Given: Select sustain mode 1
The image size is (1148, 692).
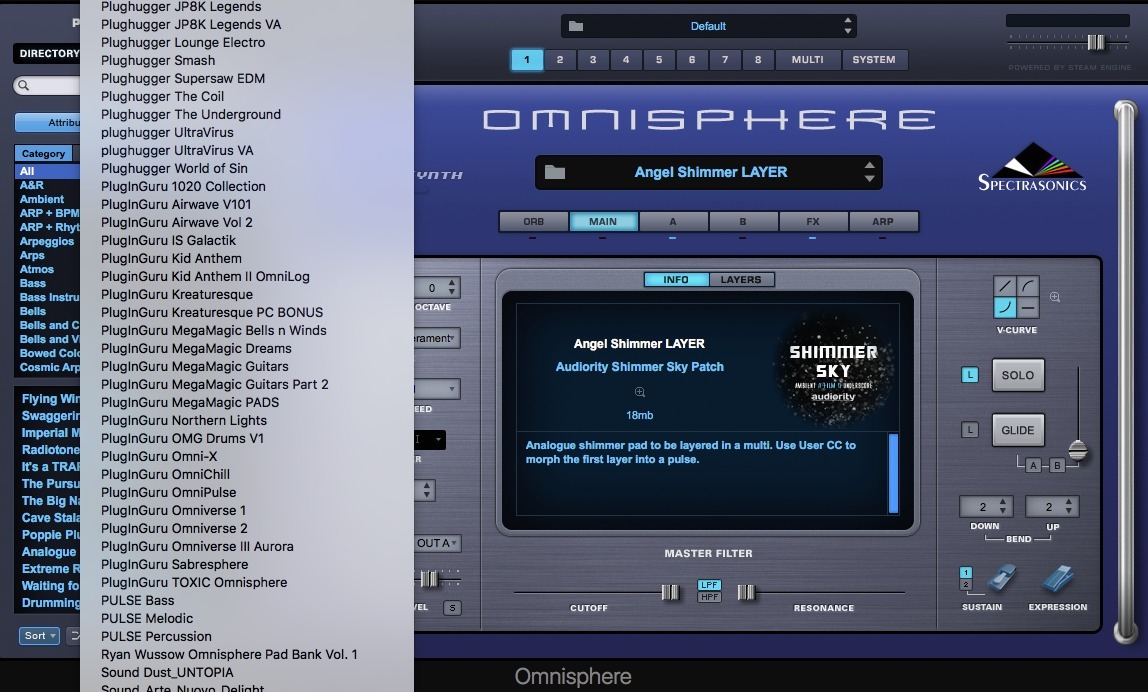Looking at the screenshot, I should coord(966,573).
